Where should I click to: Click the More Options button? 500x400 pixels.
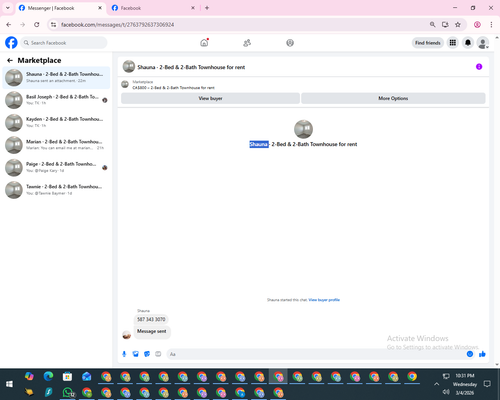[x=393, y=98]
